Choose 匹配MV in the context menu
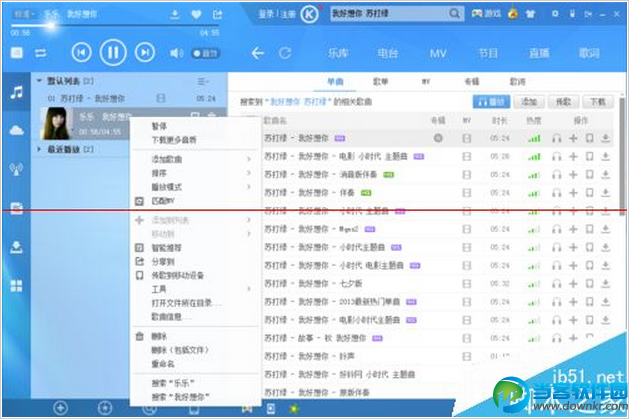This screenshot has height=420, width=629. (163, 201)
